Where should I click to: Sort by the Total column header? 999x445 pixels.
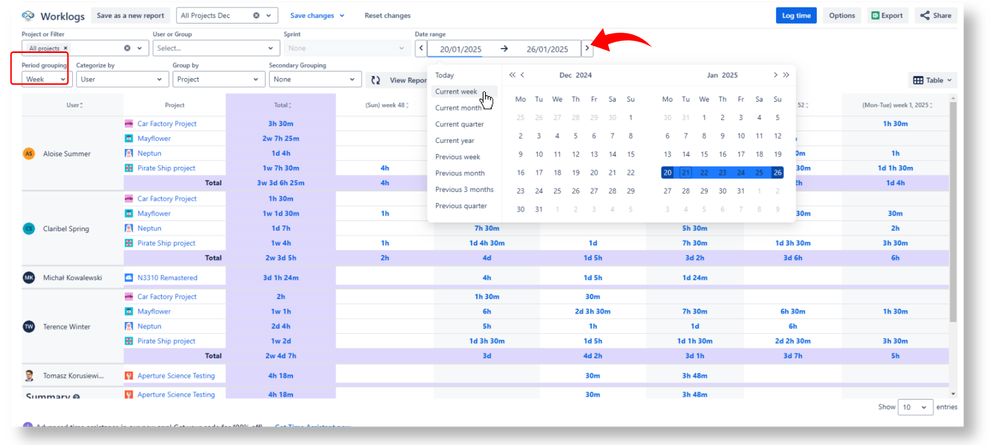[x=280, y=105]
